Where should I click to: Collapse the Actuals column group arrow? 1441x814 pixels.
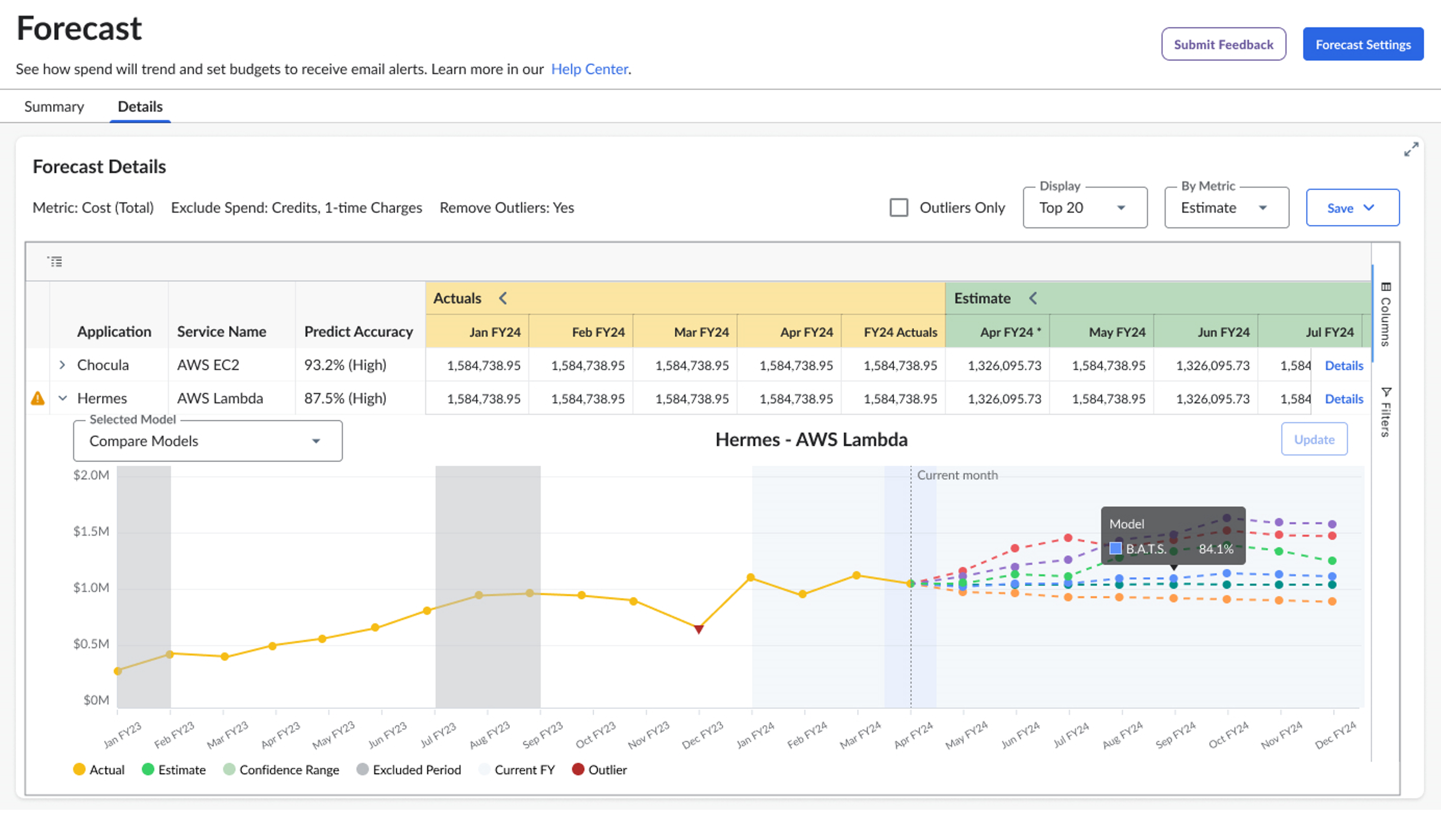tap(503, 298)
